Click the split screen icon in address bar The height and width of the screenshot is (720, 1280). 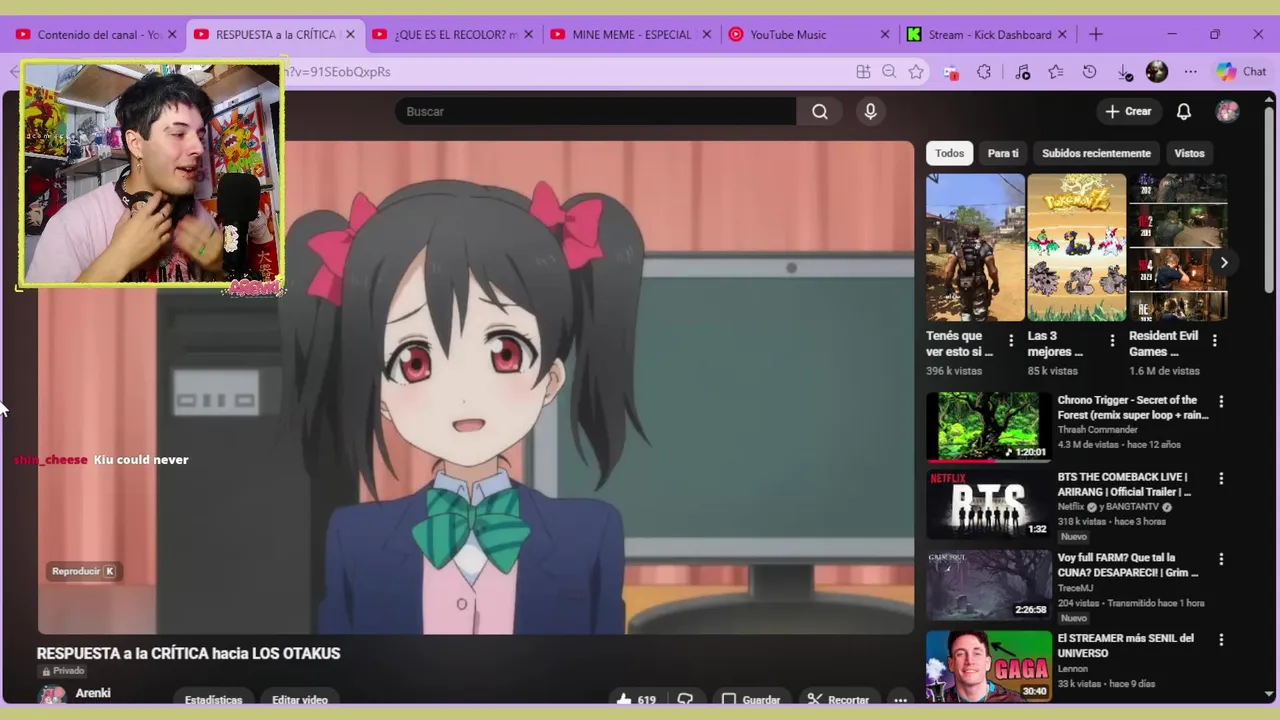click(x=863, y=72)
